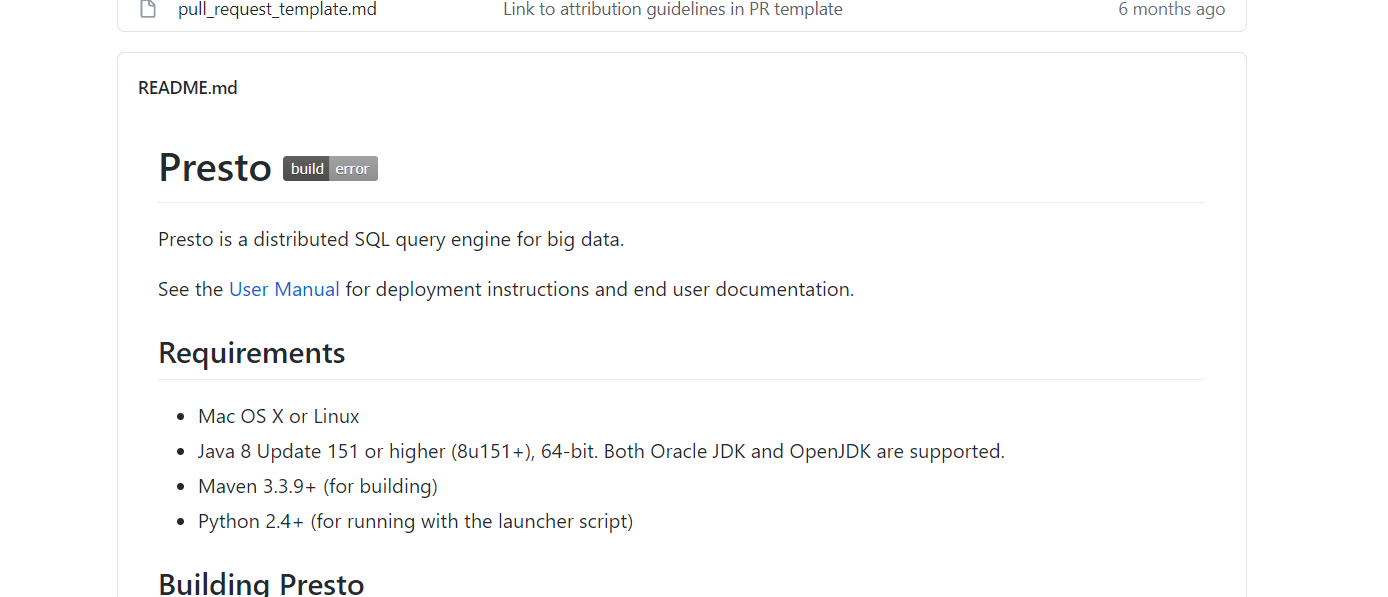Screen dimensions: 1388x597
Task: Click the README.md file header label
Action: point(188,88)
